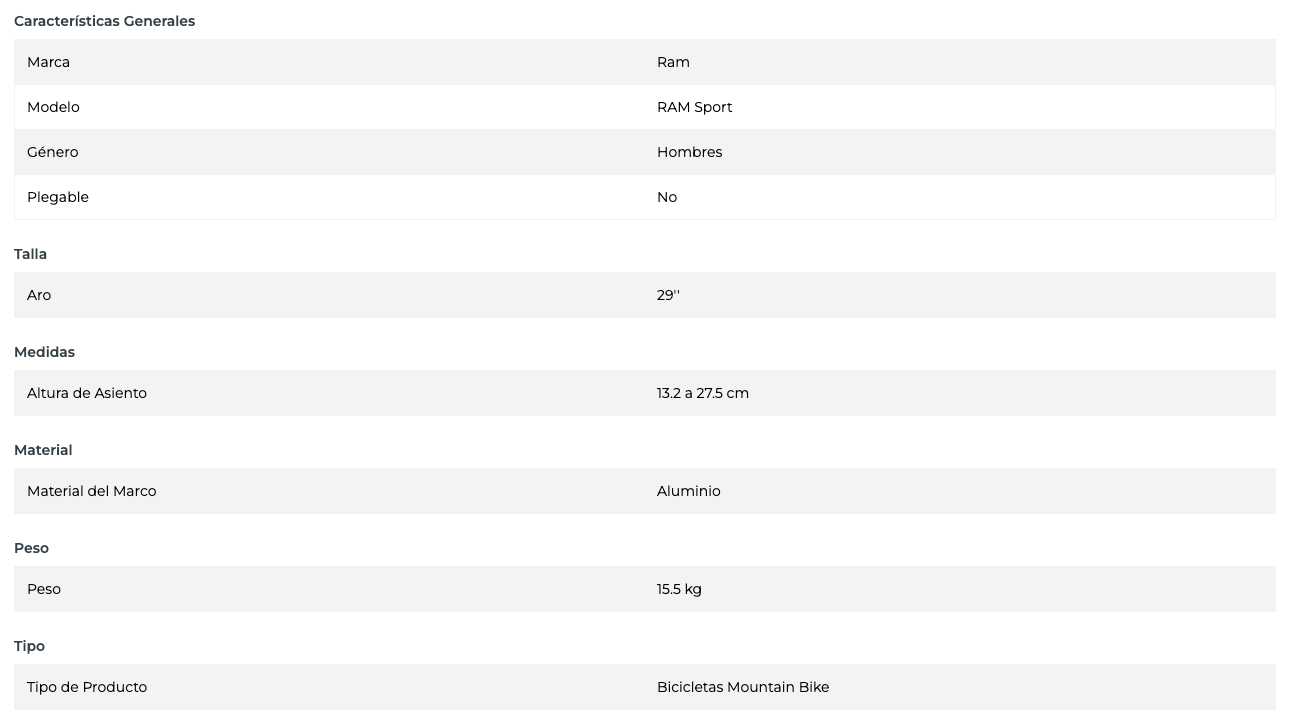Select the Marca row label
The width and height of the screenshot is (1291, 717).
[x=48, y=62]
